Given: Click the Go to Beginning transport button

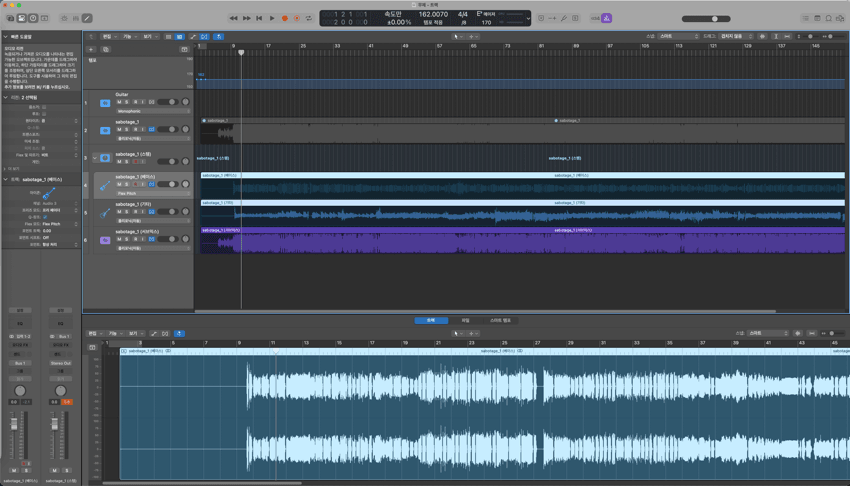Looking at the screenshot, I should pos(259,18).
